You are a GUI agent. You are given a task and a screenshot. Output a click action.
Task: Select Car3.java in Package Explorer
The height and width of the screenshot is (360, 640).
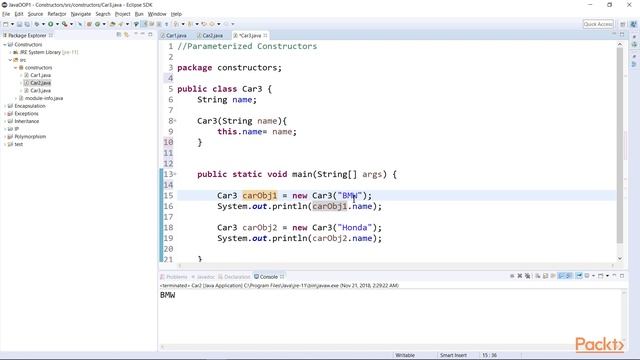[40, 91]
